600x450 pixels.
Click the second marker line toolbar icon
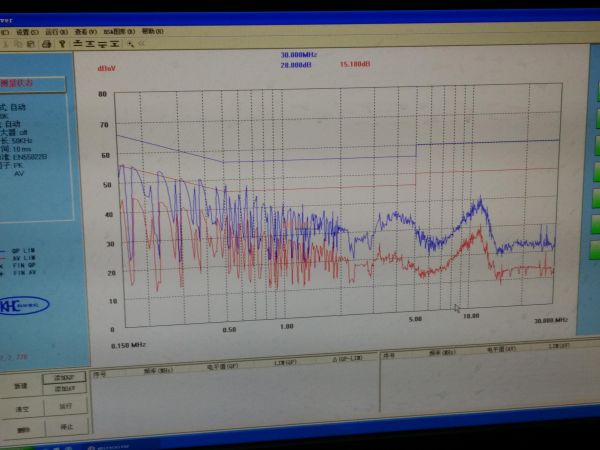pyautogui.click(x=90, y=44)
